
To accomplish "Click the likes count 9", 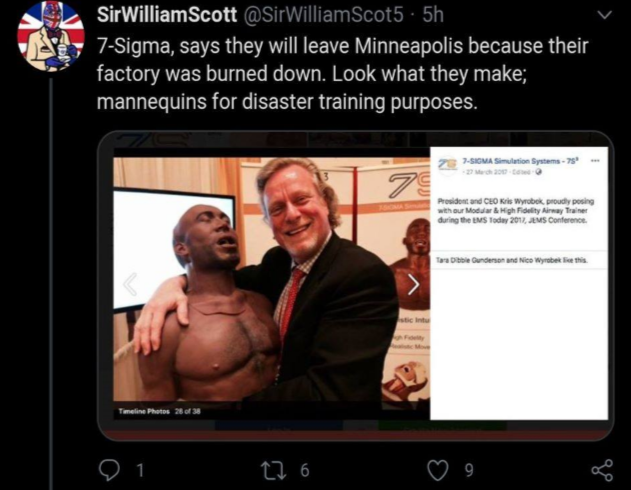I will point(469,470).
